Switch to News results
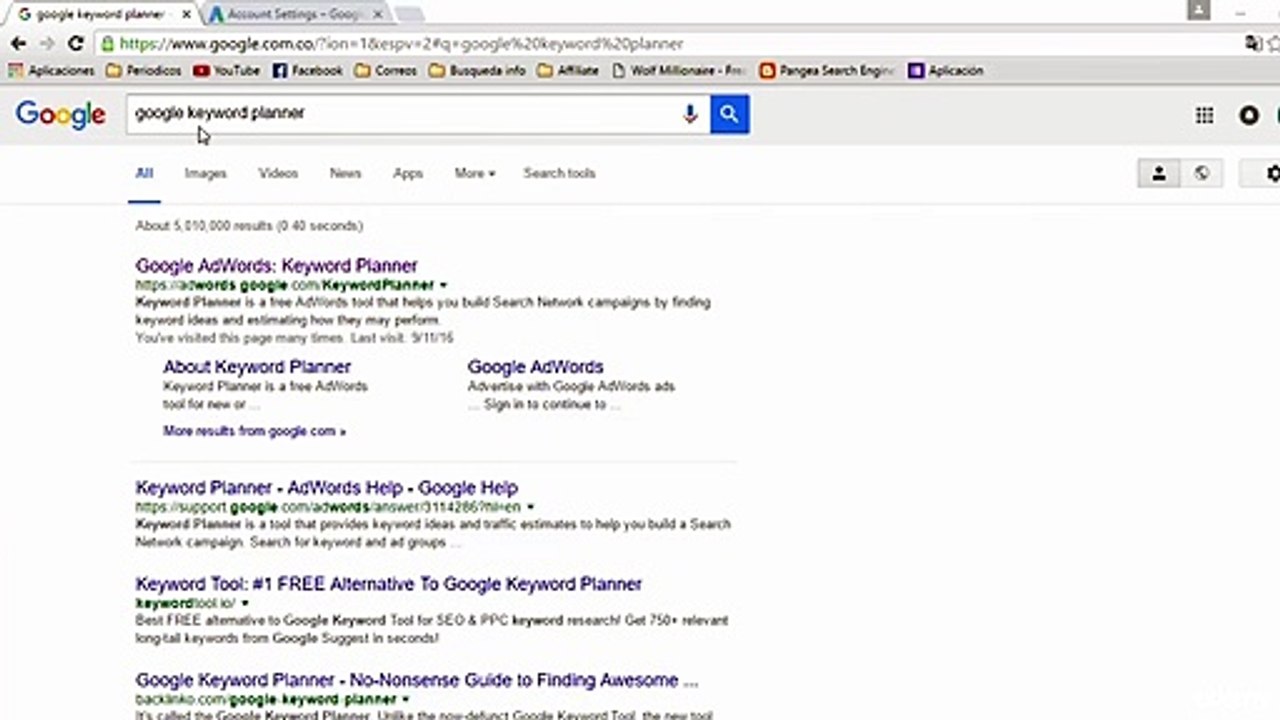The height and width of the screenshot is (720, 1280). point(345,173)
